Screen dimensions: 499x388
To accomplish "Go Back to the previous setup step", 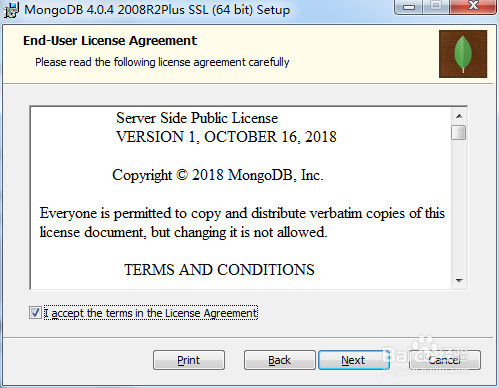I will (280, 360).
